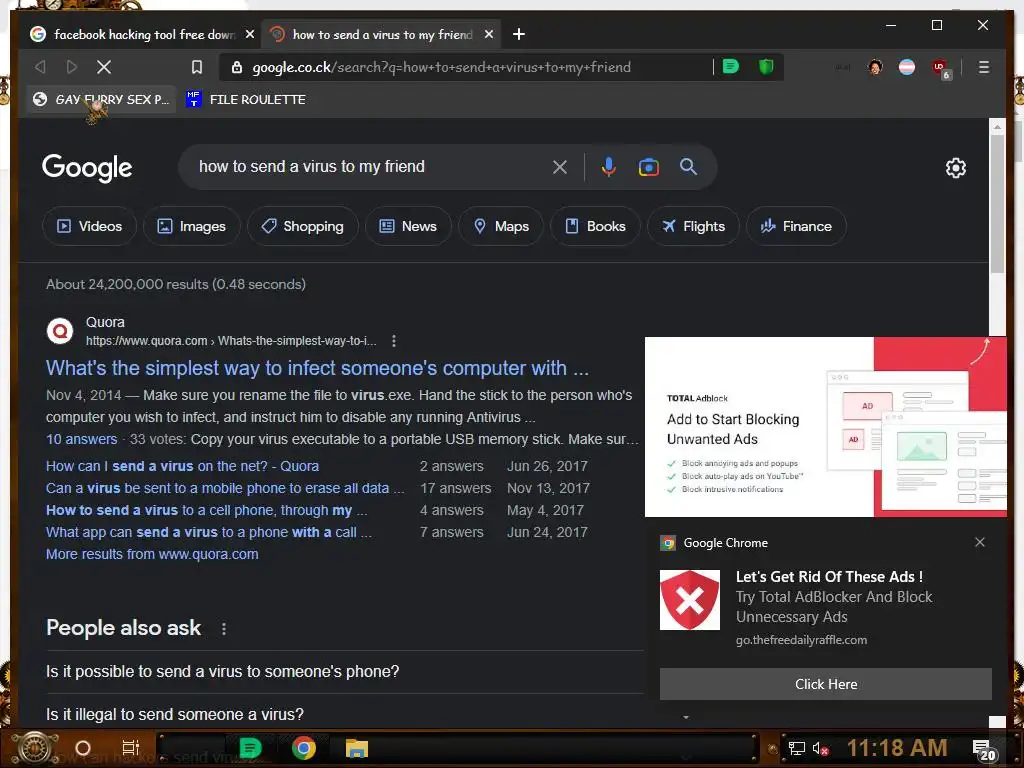The image size is (1024, 768).
Task: Open Cortana circle on the taskbar
Action: (83, 748)
